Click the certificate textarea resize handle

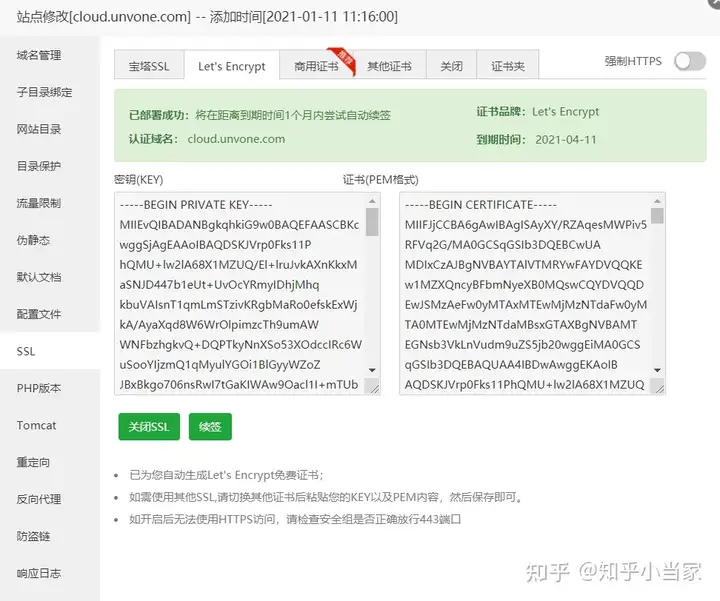(x=659, y=388)
